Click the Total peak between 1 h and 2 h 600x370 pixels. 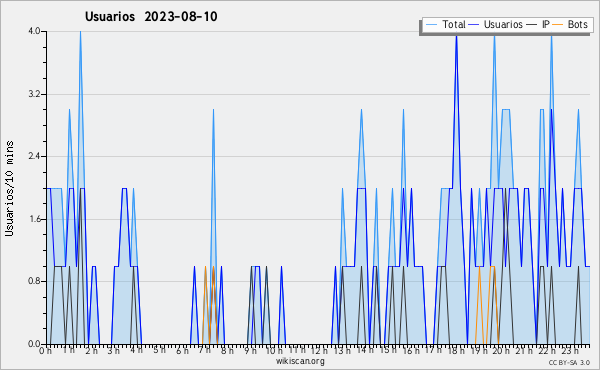coord(80,33)
